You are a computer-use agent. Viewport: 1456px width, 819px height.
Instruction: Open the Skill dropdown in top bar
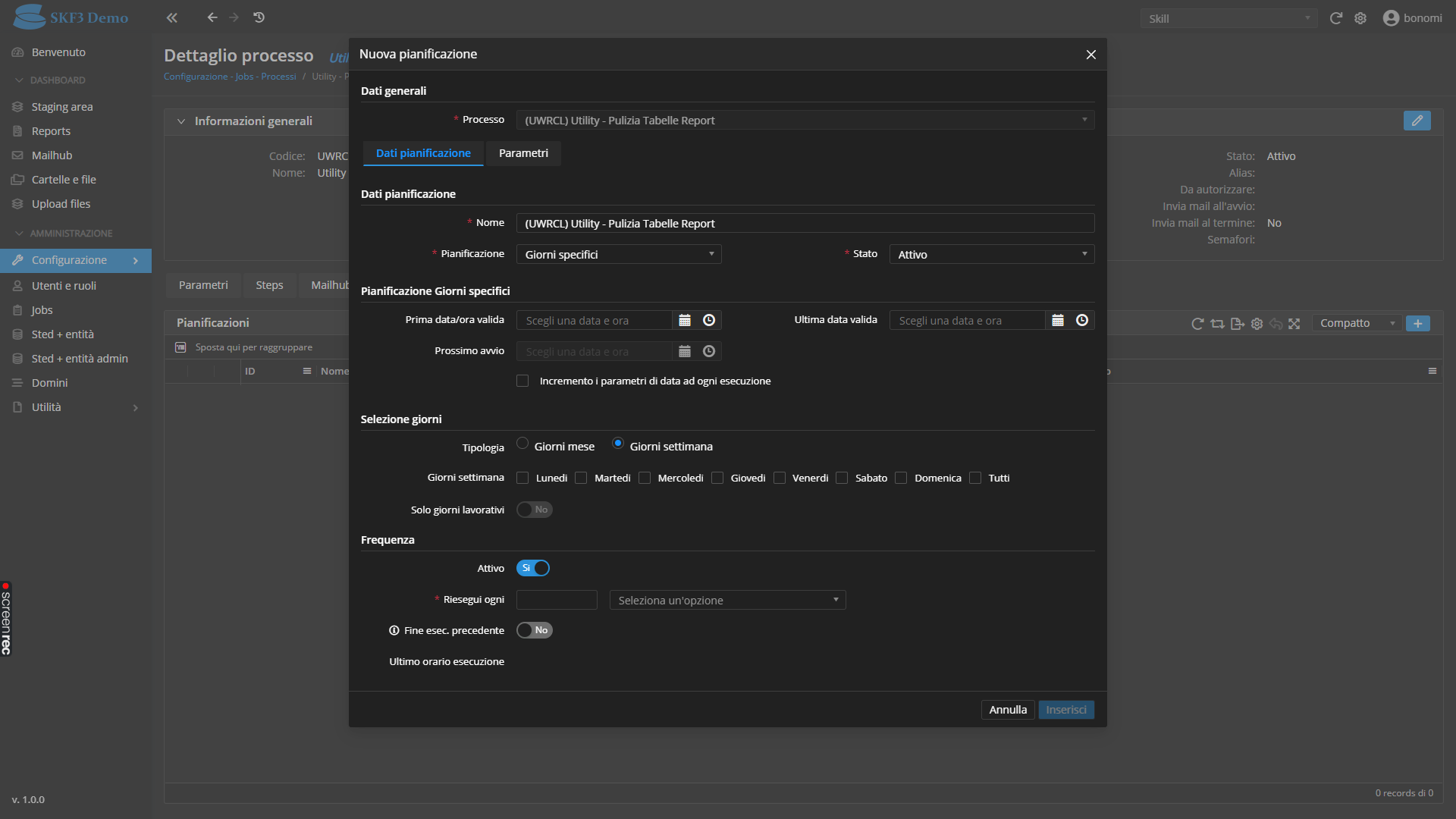(1228, 18)
